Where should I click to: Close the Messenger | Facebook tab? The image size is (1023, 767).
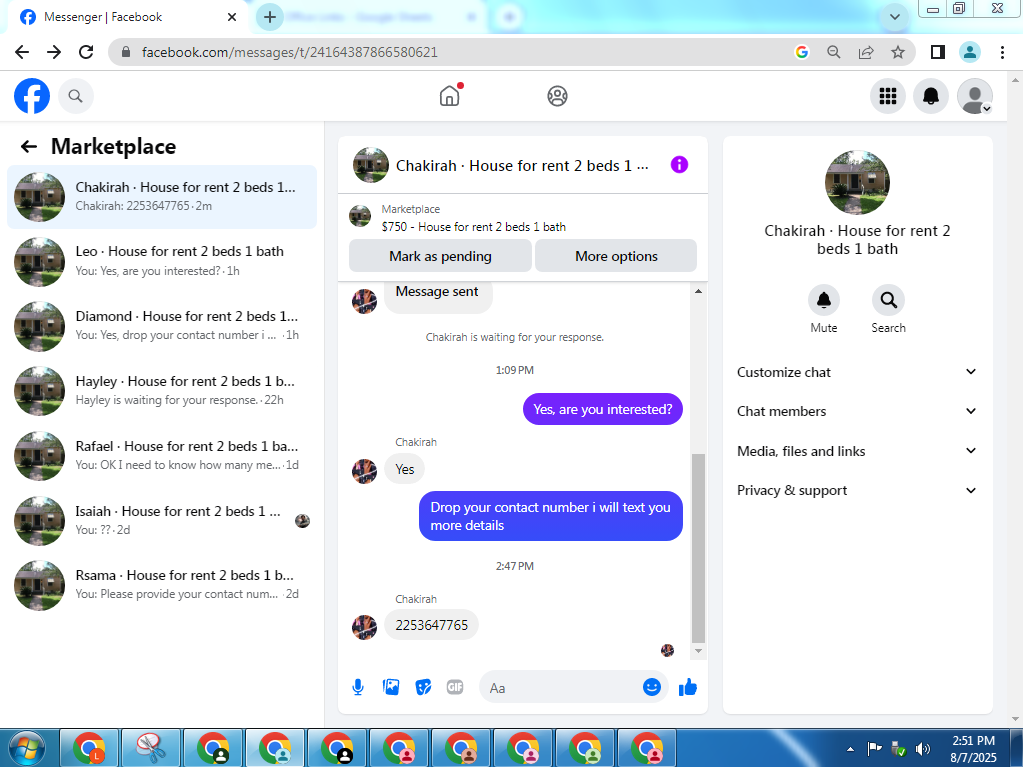pyautogui.click(x=232, y=17)
